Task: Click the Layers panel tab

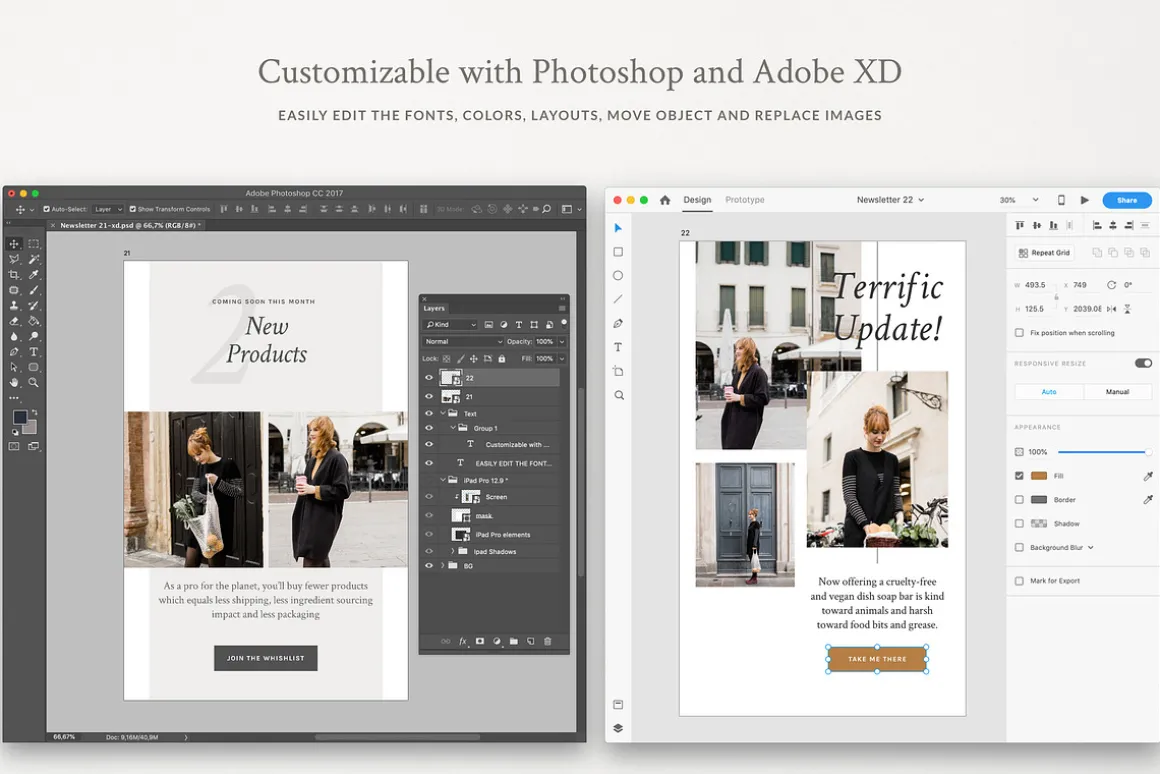Action: click(434, 309)
